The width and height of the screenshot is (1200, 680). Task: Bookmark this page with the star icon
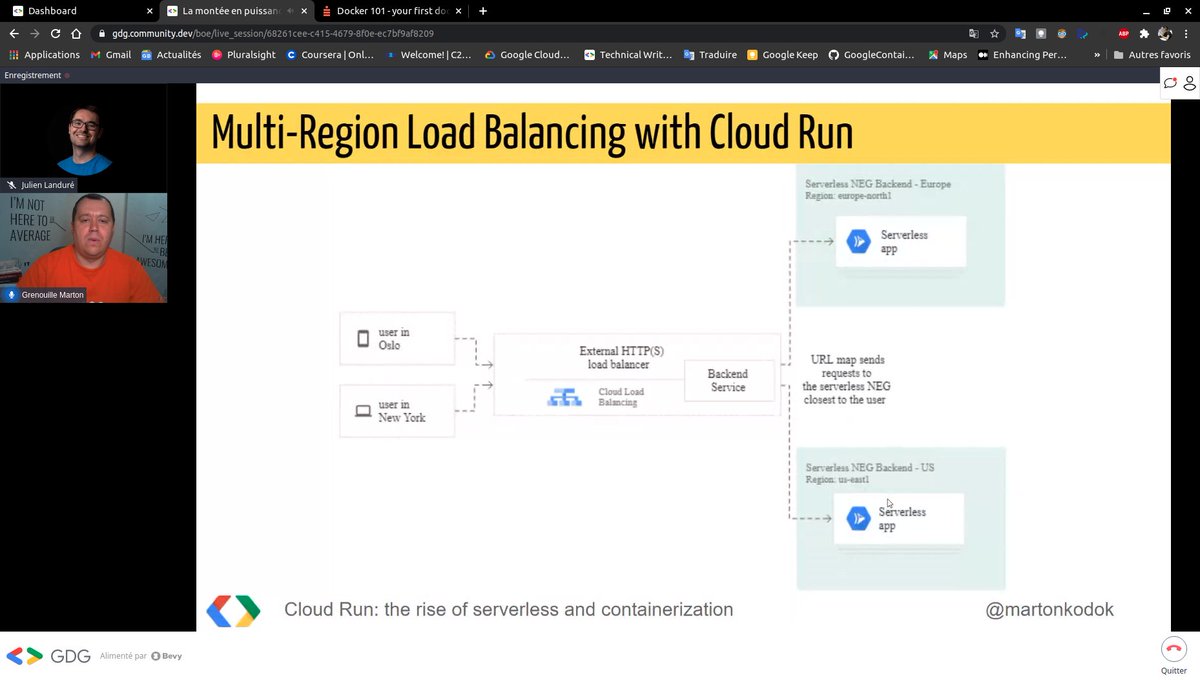click(994, 33)
